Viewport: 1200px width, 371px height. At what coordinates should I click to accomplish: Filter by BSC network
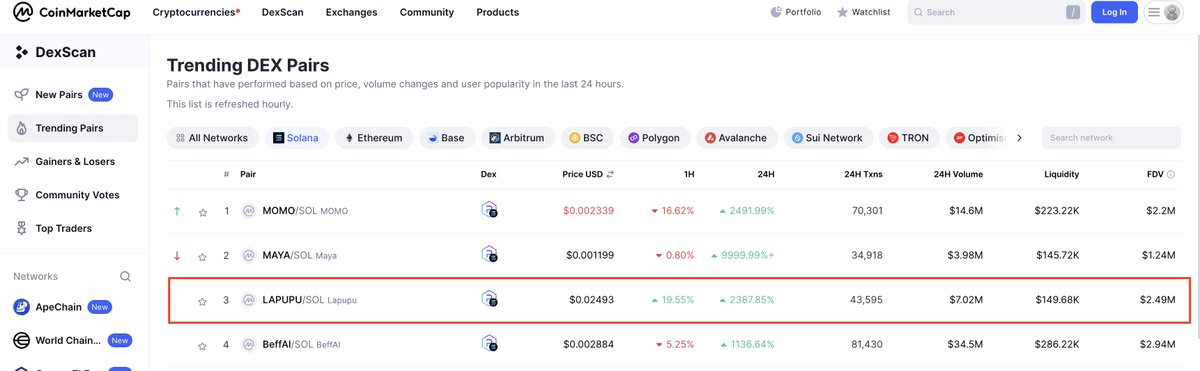click(587, 138)
